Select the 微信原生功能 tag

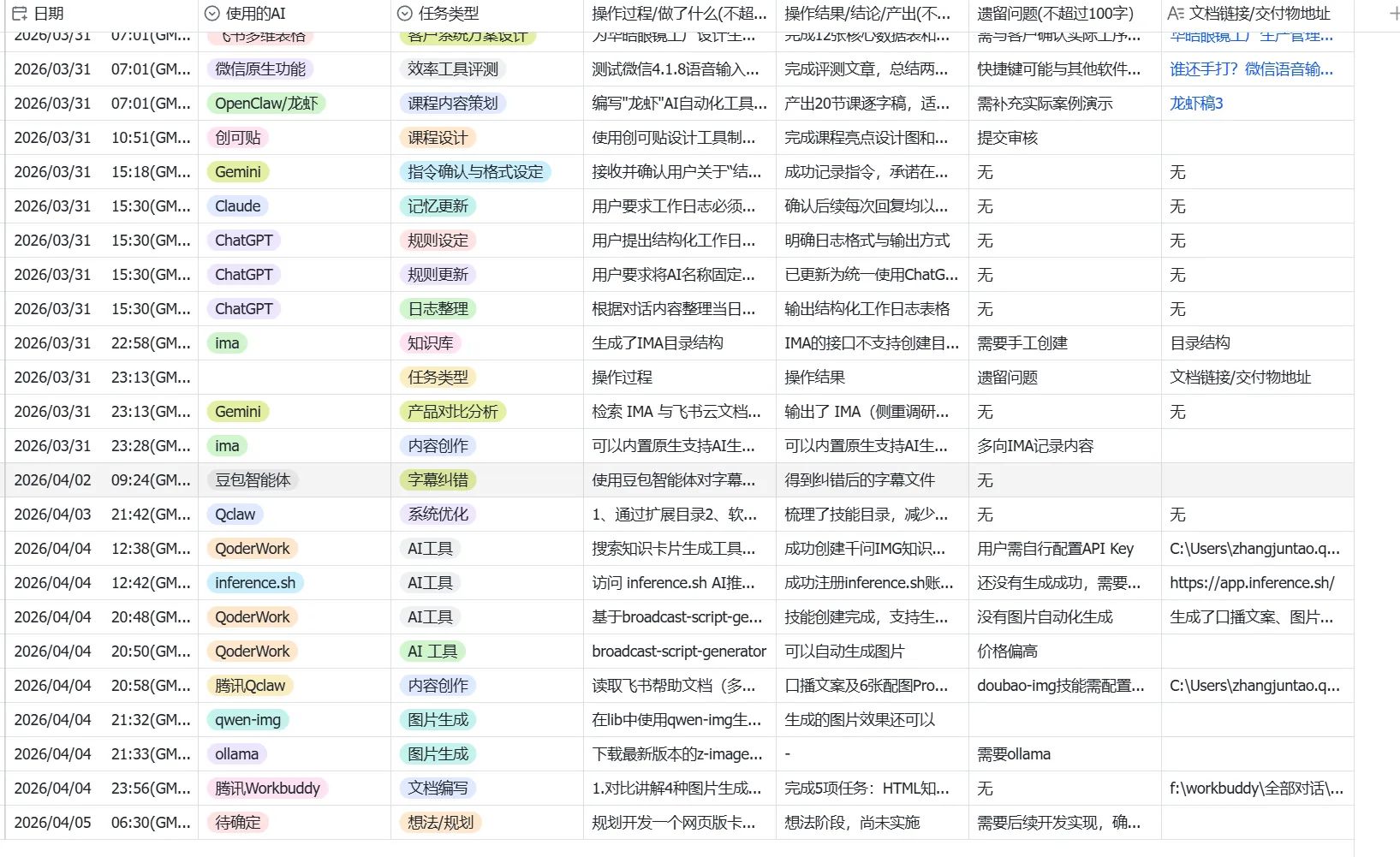coord(260,69)
